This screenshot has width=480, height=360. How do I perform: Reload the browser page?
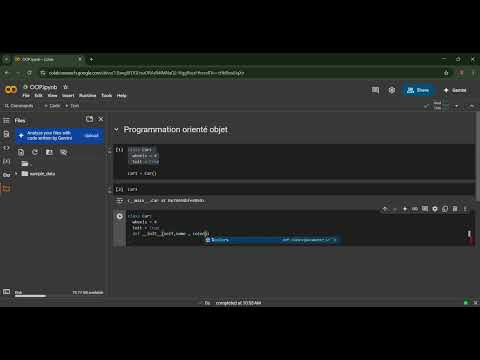[29, 73]
